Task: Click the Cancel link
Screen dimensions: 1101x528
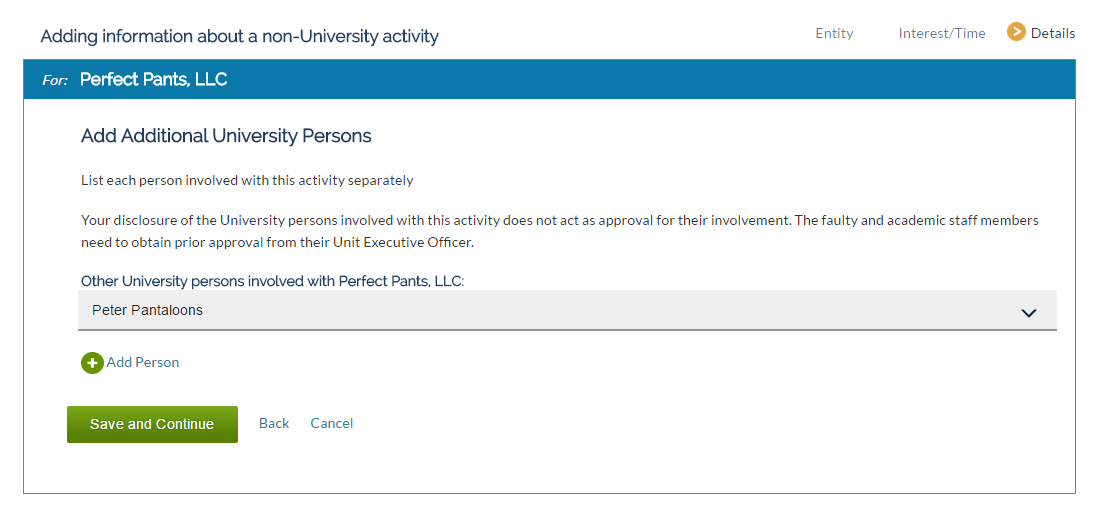Action: coord(331,423)
